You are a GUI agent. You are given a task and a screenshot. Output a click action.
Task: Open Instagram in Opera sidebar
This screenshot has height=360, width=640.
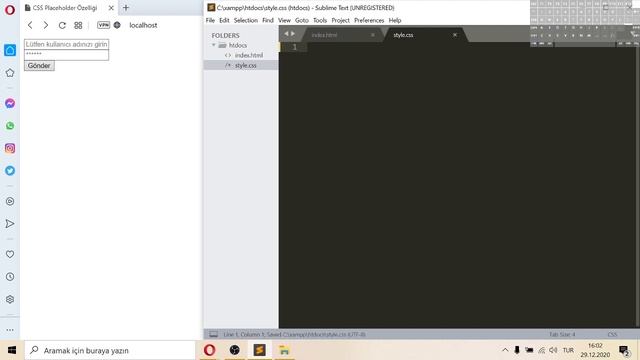[10, 148]
